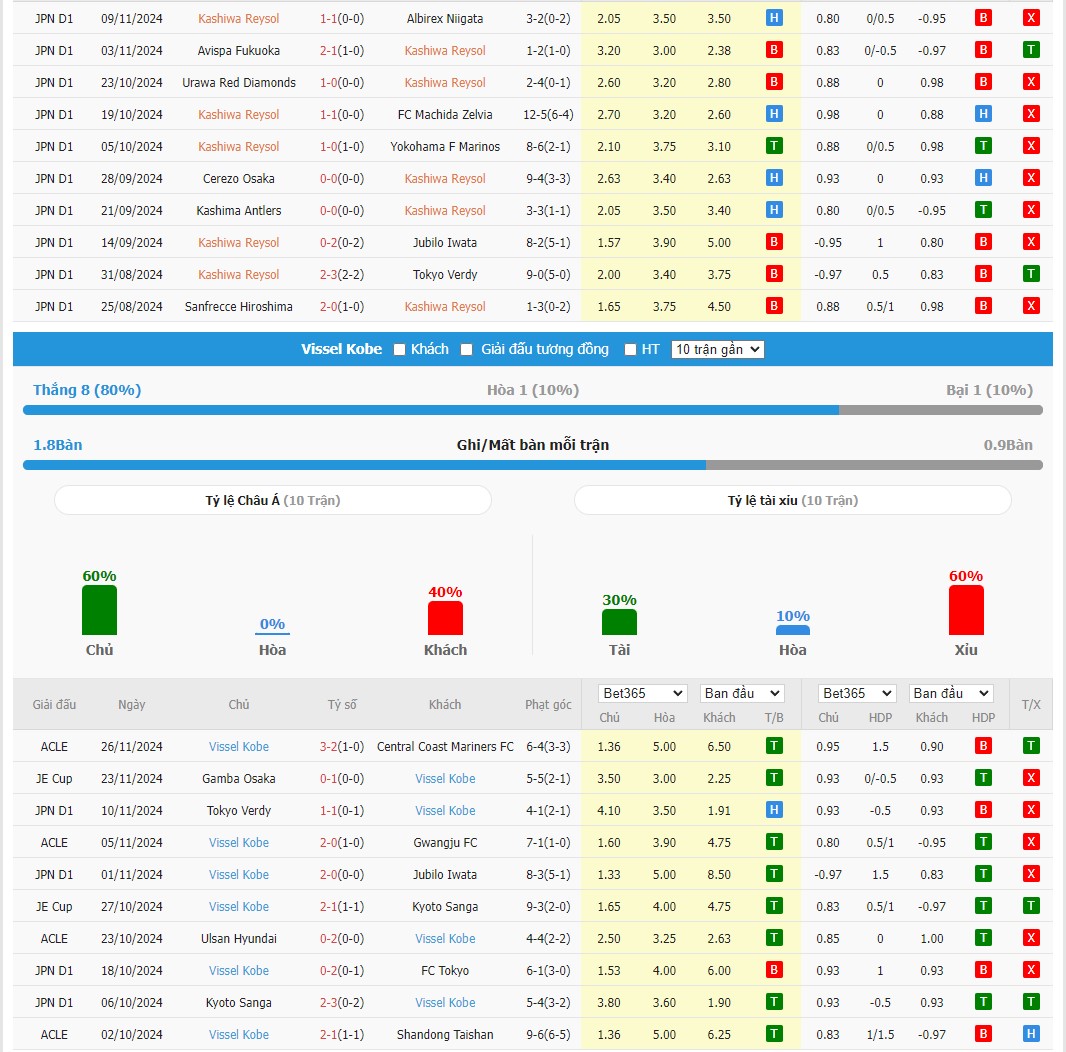Image resolution: width=1066 pixels, height=1052 pixels.
Task: Click the blue H icon in Shandong Taishan row
Action: pyautogui.click(x=1031, y=1034)
